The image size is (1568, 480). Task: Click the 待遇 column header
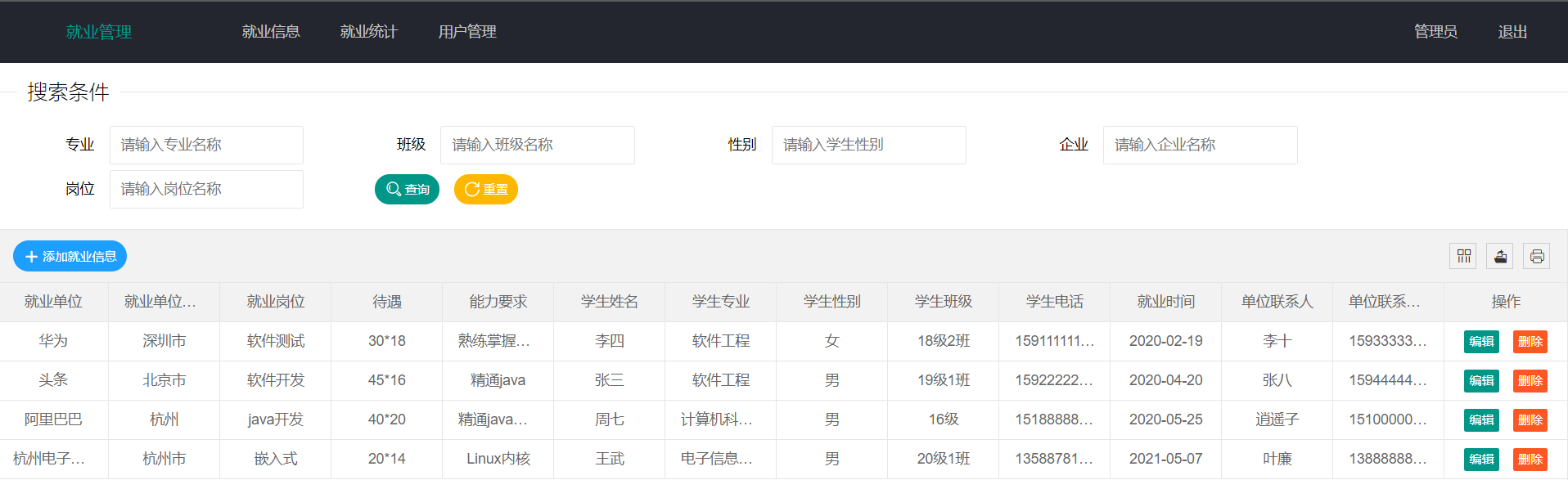pos(387,302)
